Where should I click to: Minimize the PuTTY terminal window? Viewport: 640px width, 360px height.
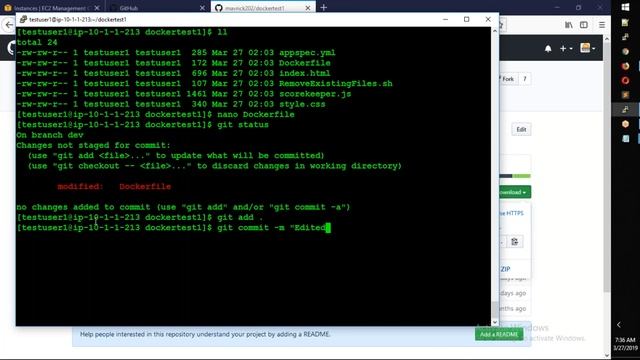click(445, 19)
